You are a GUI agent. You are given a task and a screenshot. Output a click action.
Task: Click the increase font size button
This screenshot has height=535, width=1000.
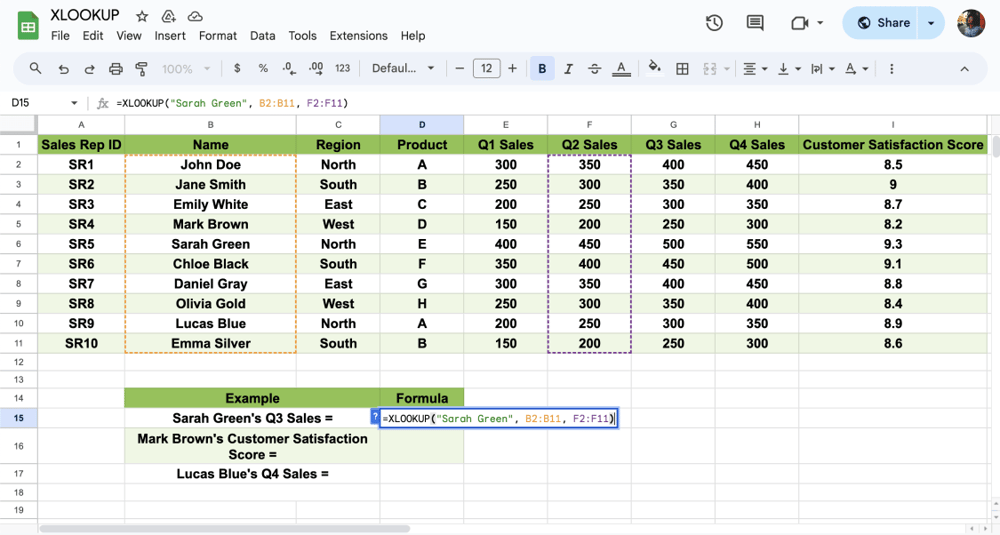(x=513, y=69)
